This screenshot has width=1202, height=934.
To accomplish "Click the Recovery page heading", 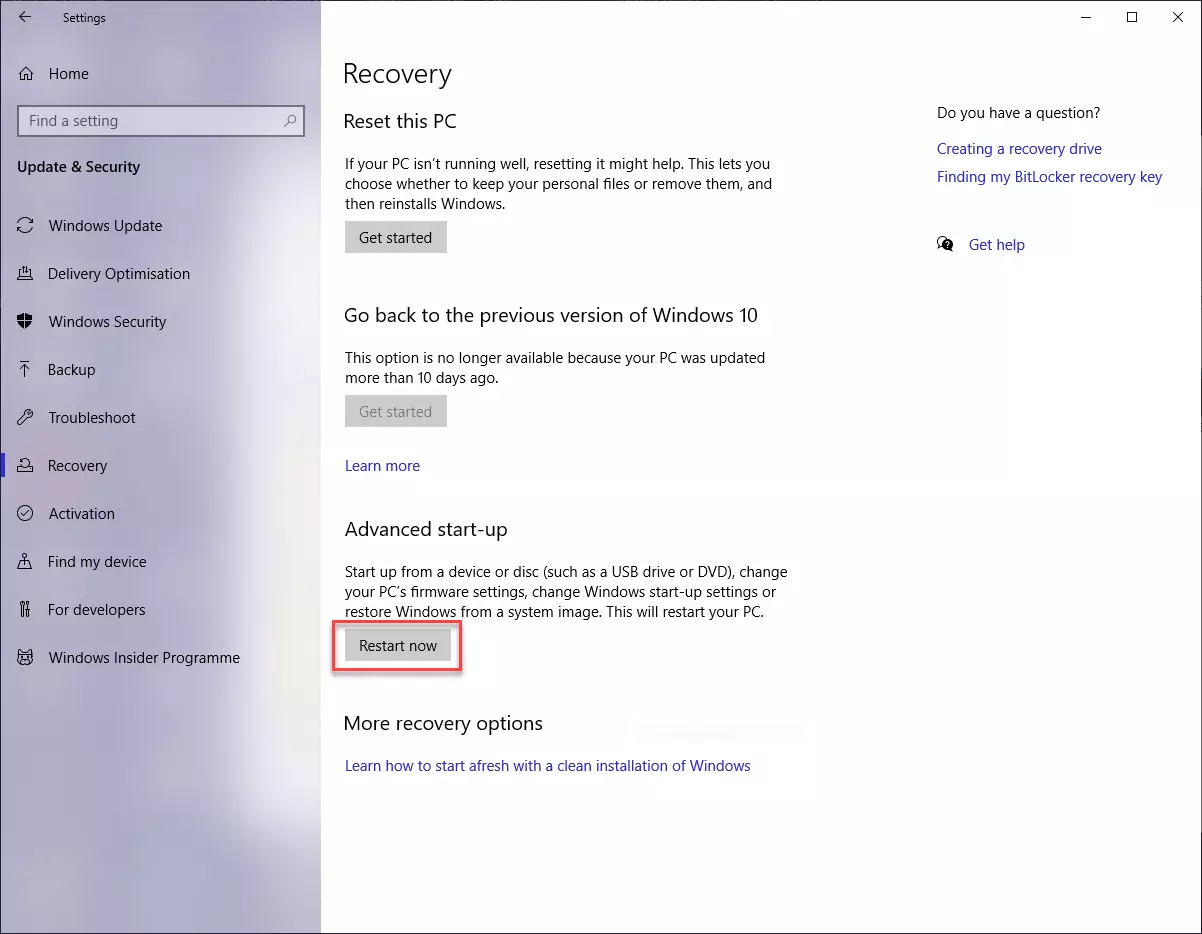I will (x=397, y=74).
